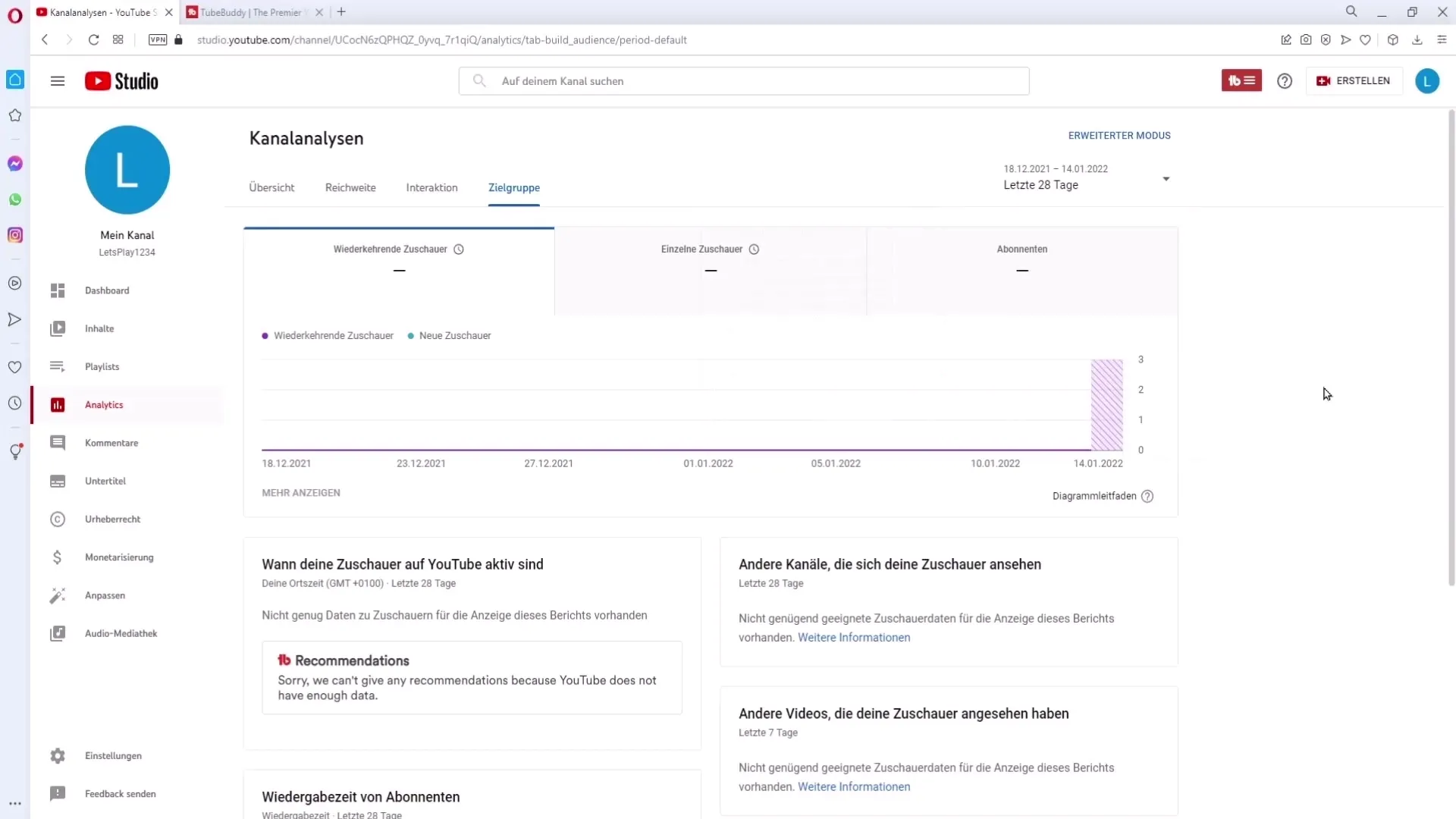
Task: Toggle the Erweiterter Modus option
Action: pyautogui.click(x=1119, y=135)
